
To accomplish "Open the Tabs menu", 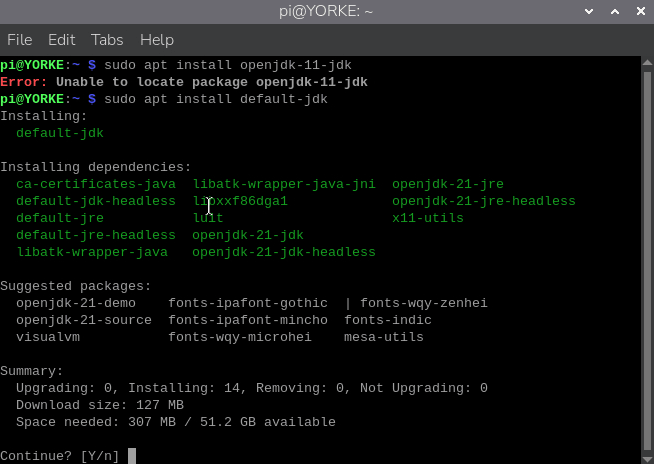I will click(x=107, y=40).
